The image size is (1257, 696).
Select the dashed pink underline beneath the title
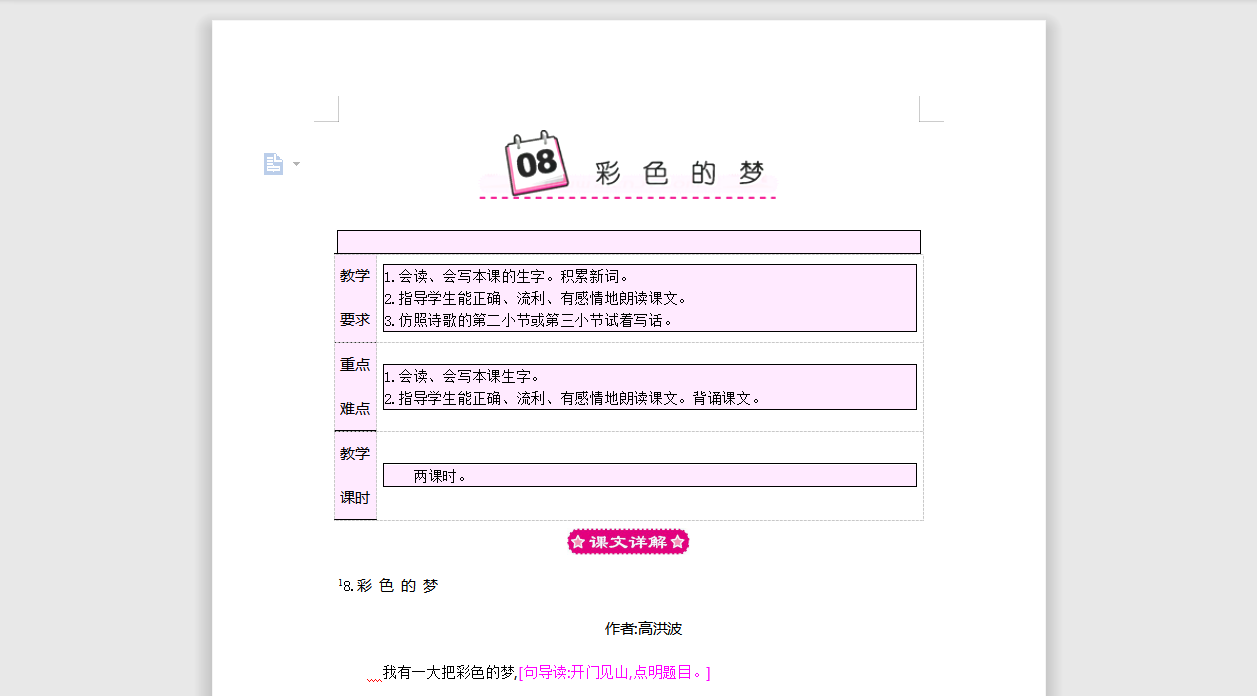[x=627, y=198]
